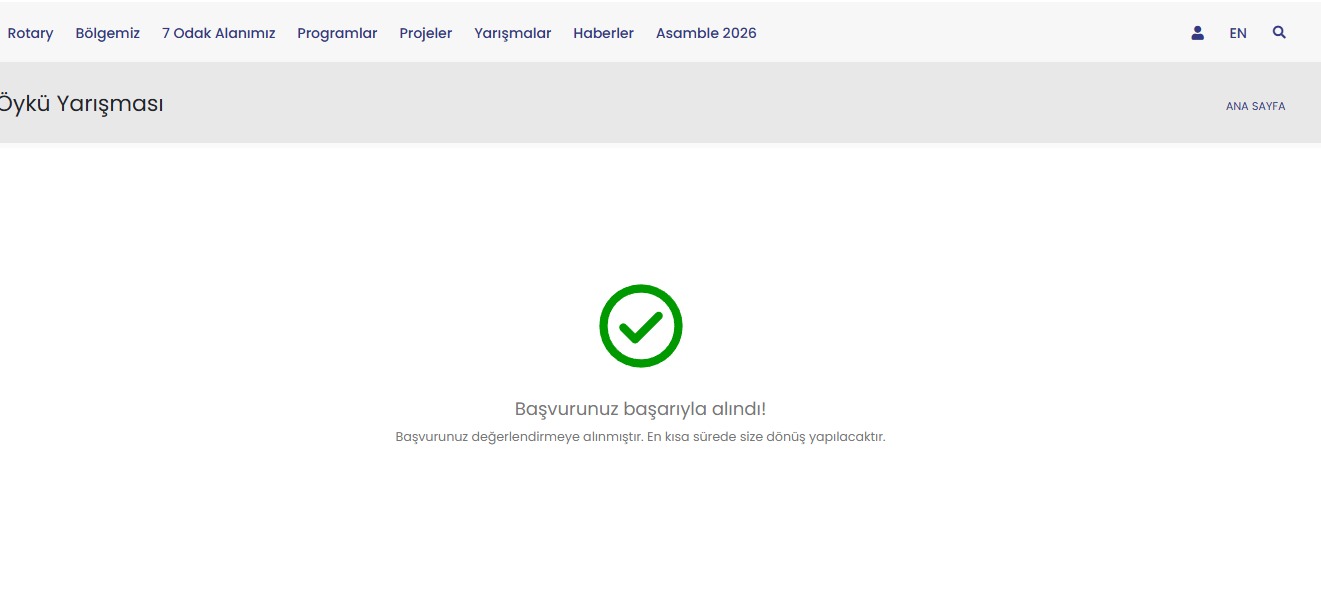This screenshot has width=1321, height=594.
Task: Open the Rotary menu
Action: [x=30, y=33]
